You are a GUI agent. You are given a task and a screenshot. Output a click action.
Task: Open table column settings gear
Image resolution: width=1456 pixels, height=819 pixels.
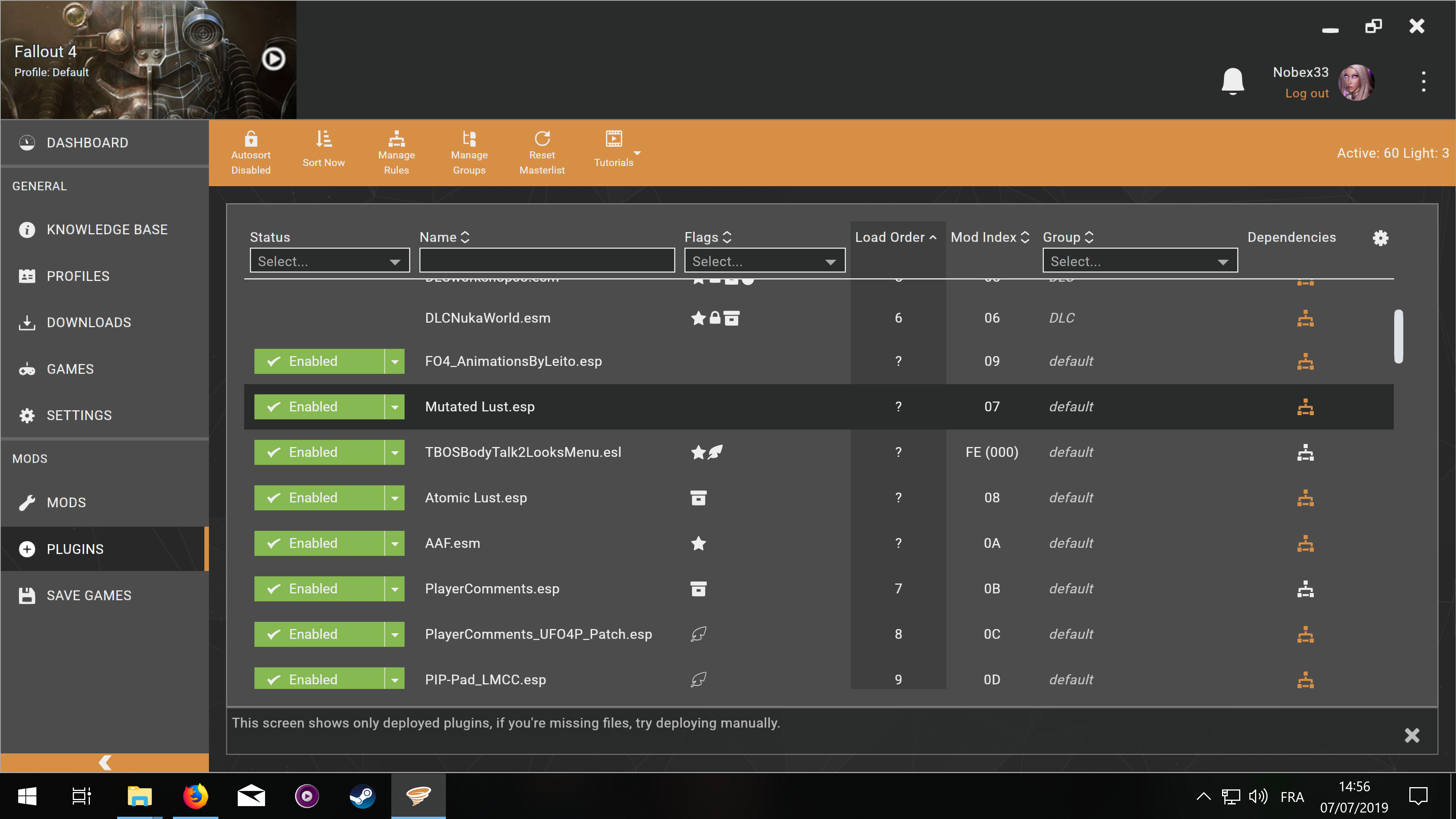[1380, 238]
